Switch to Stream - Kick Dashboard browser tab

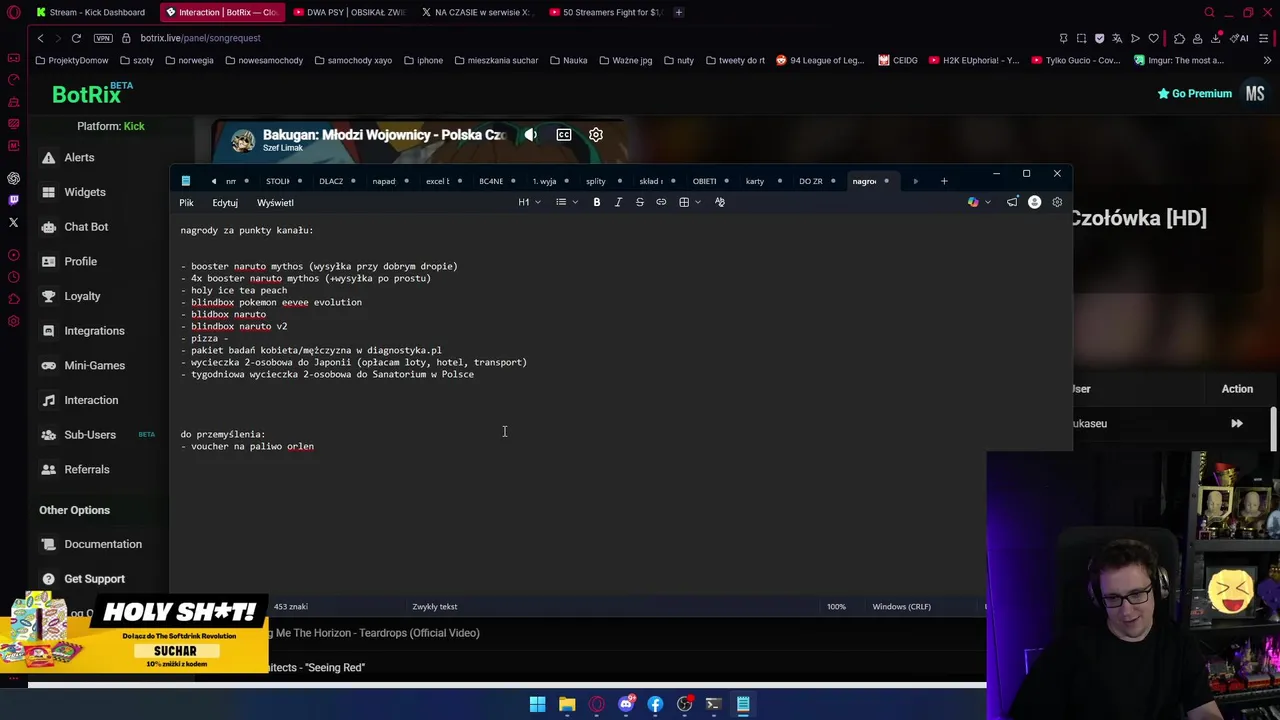coord(90,12)
